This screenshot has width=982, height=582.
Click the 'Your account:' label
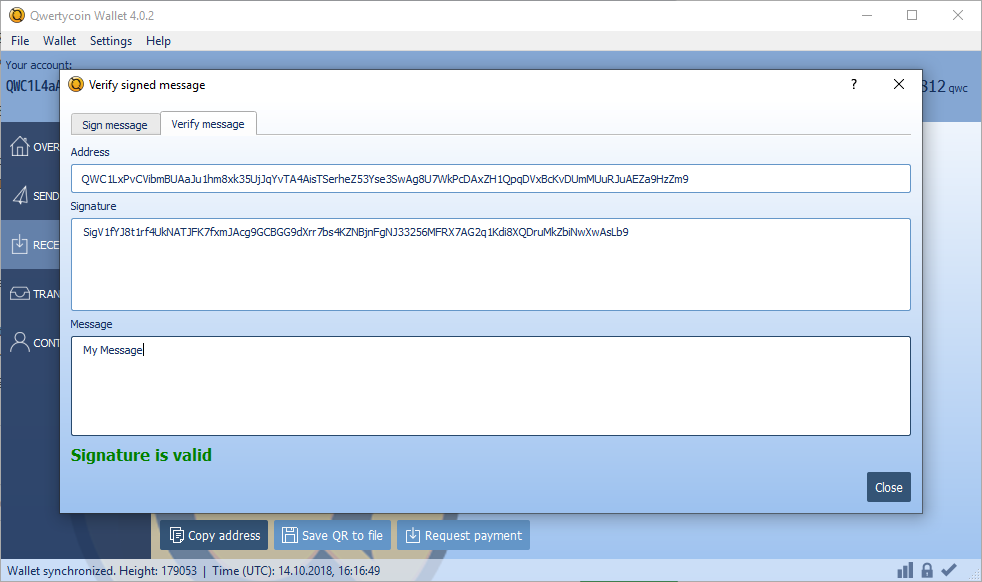click(39, 65)
